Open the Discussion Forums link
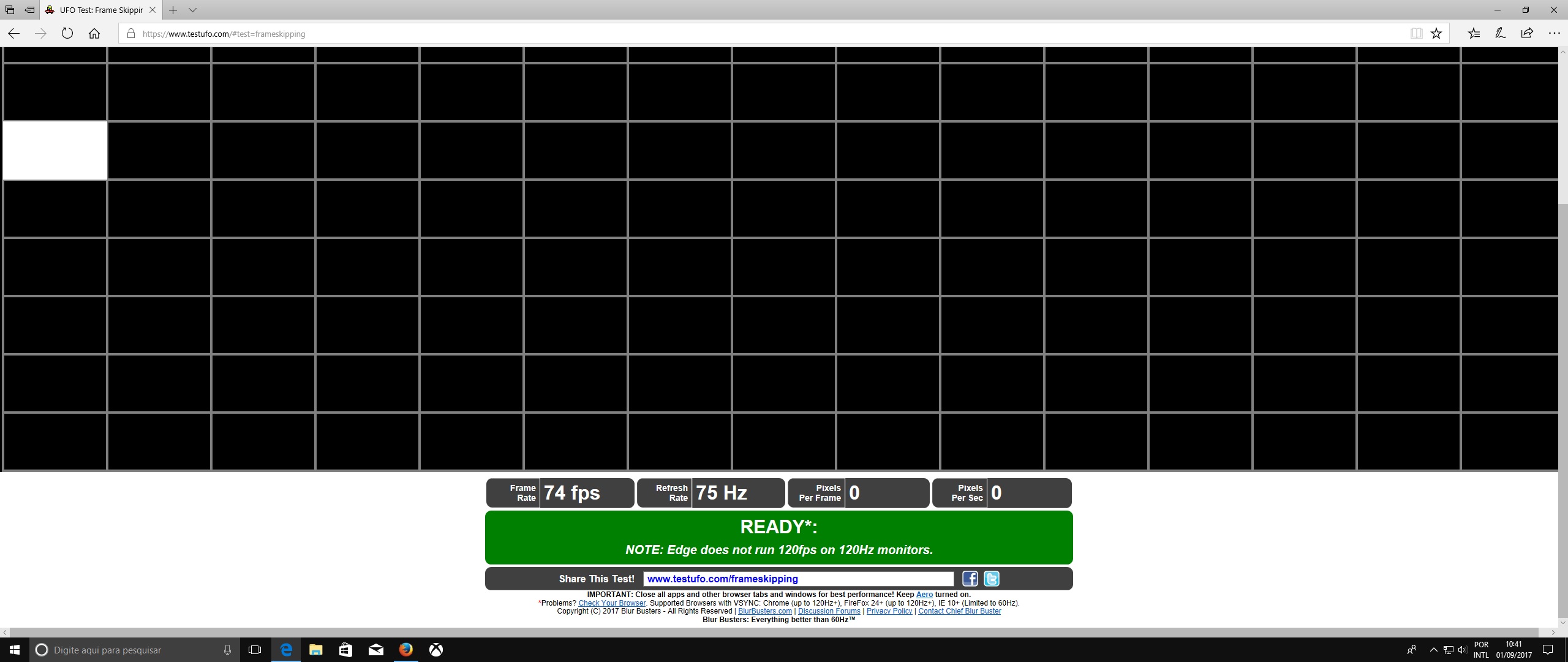This screenshot has height=662, width=1568. tap(829, 611)
